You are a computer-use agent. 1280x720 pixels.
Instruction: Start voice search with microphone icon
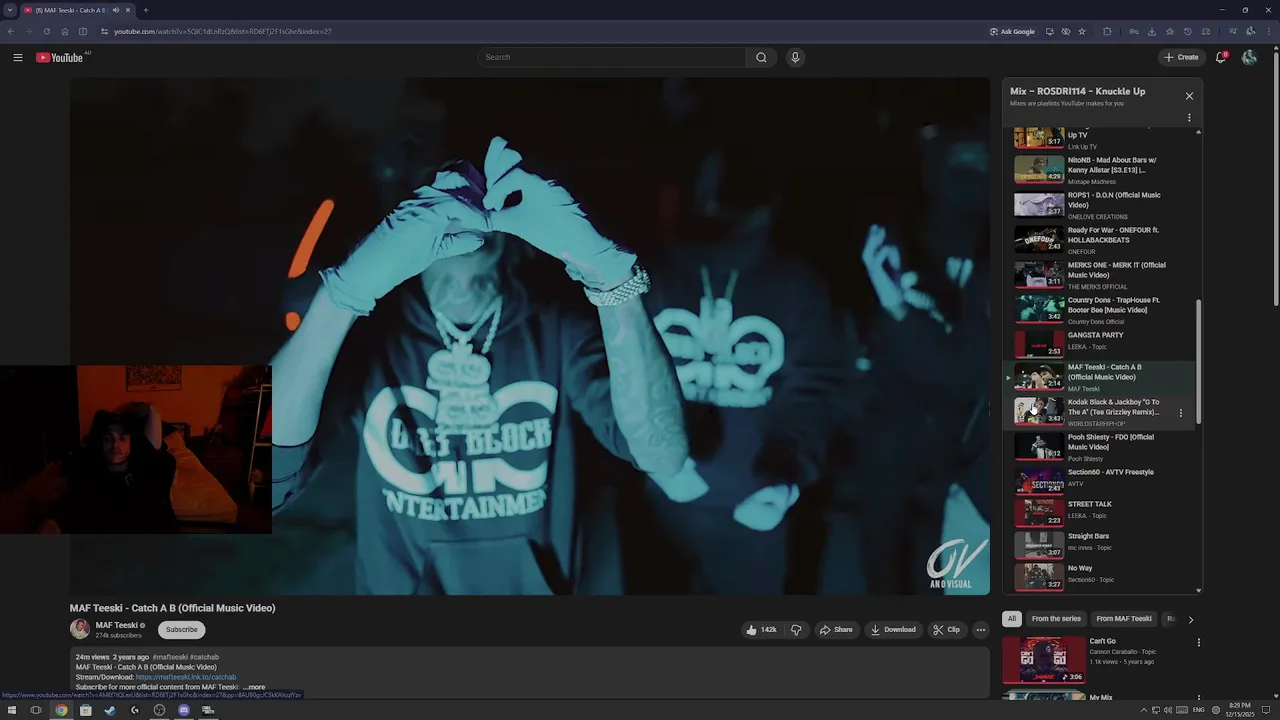[795, 57]
